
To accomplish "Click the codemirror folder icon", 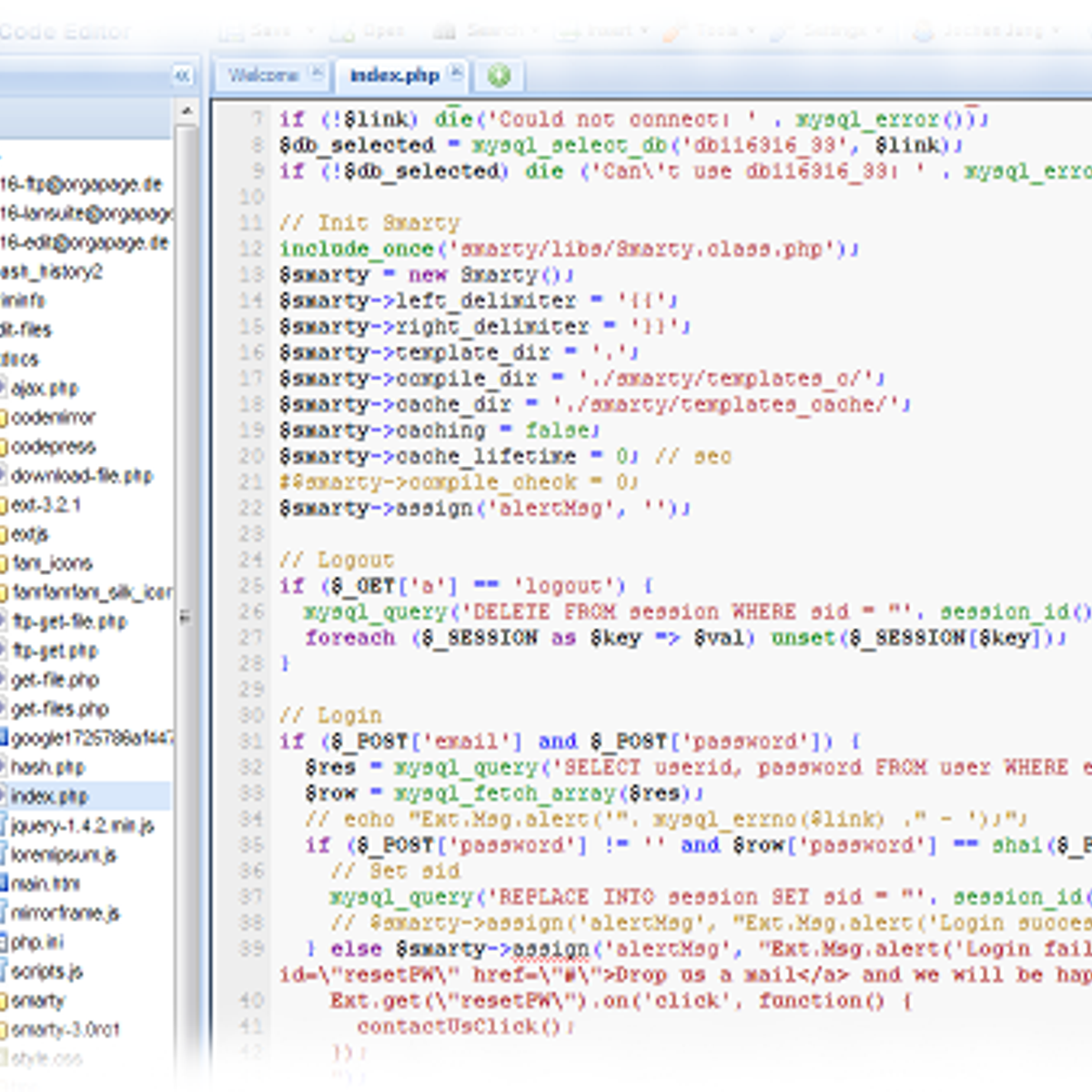I will point(3,418).
